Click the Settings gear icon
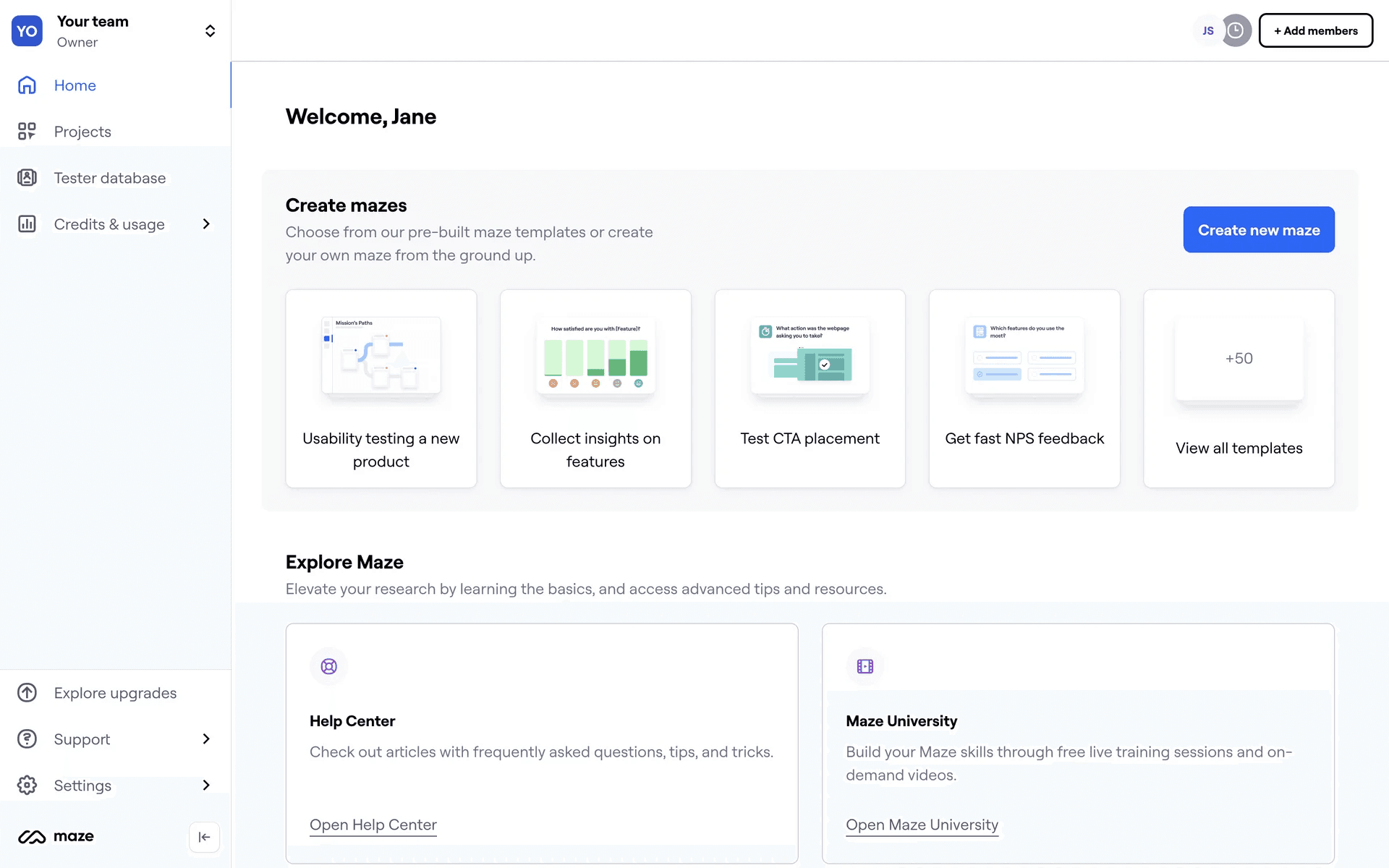1389x868 pixels. click(x=27, y=786)
